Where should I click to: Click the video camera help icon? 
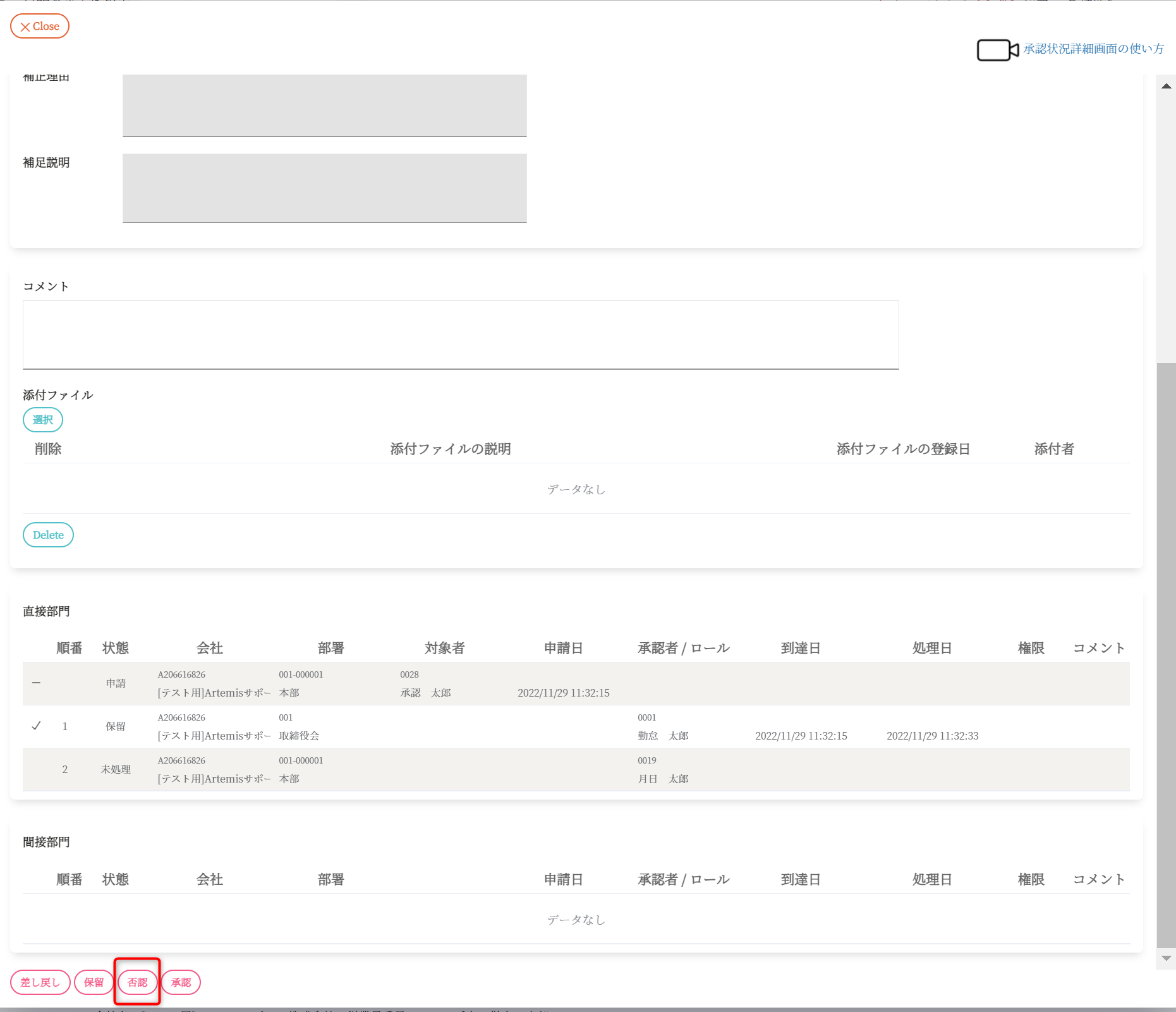click(x=997, y=50)
